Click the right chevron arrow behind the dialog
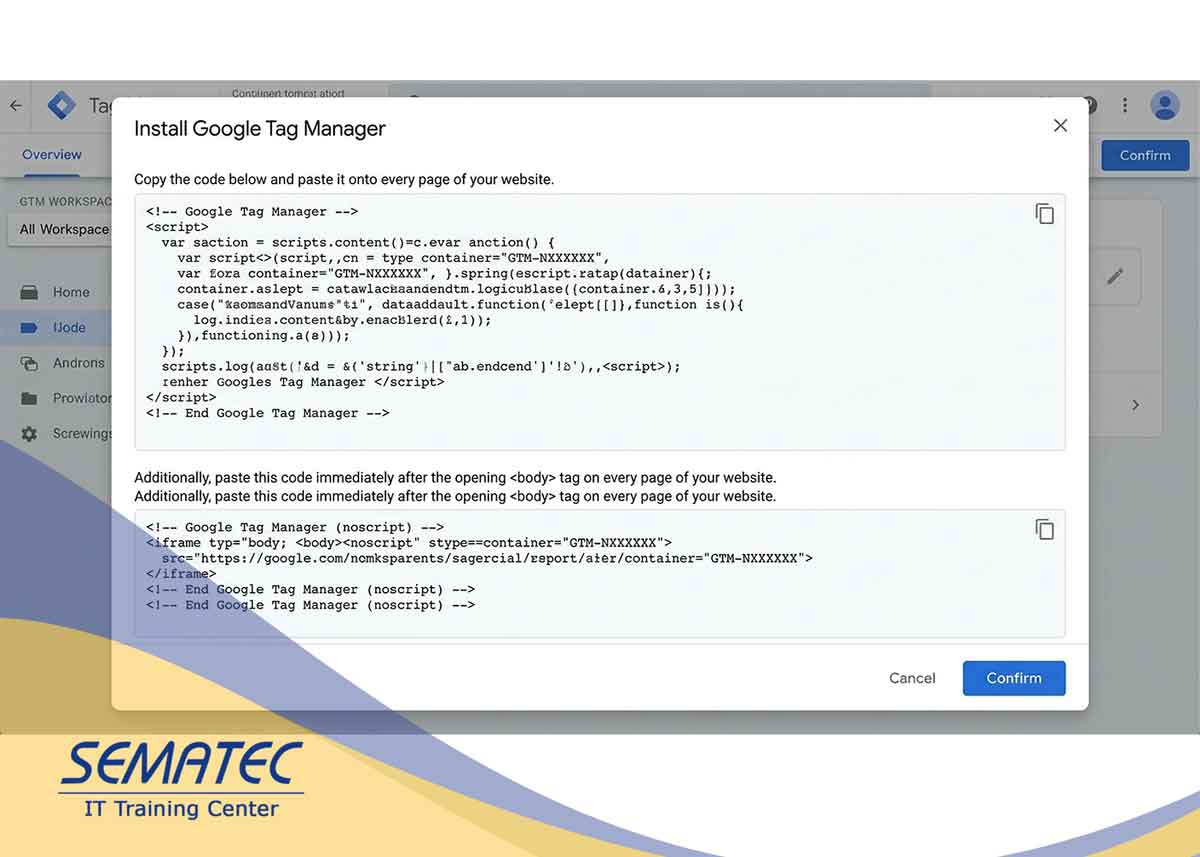The image size is (1200, 857). [x=1135, y=405]
